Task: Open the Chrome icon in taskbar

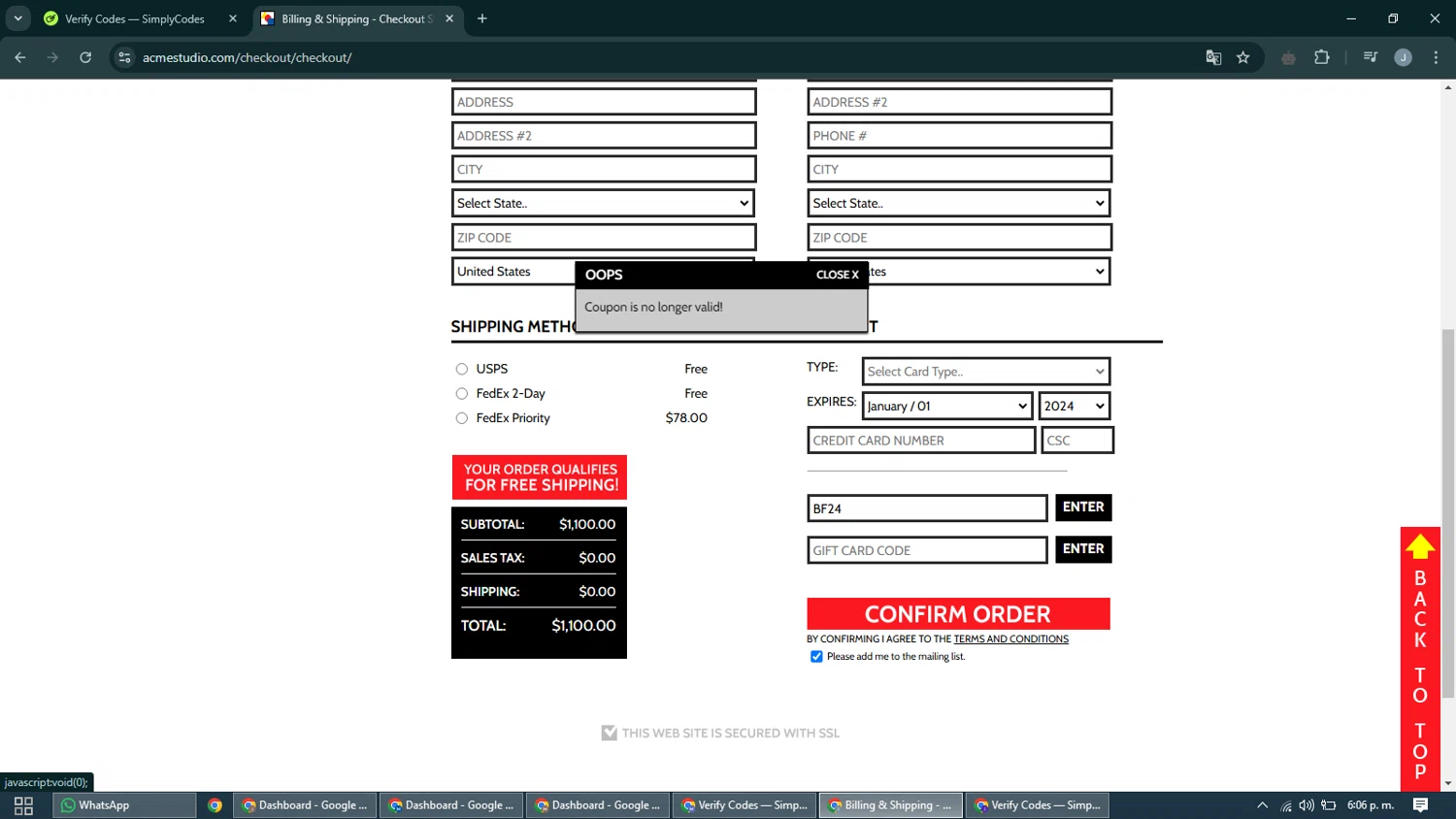Action: coord(215,805)
